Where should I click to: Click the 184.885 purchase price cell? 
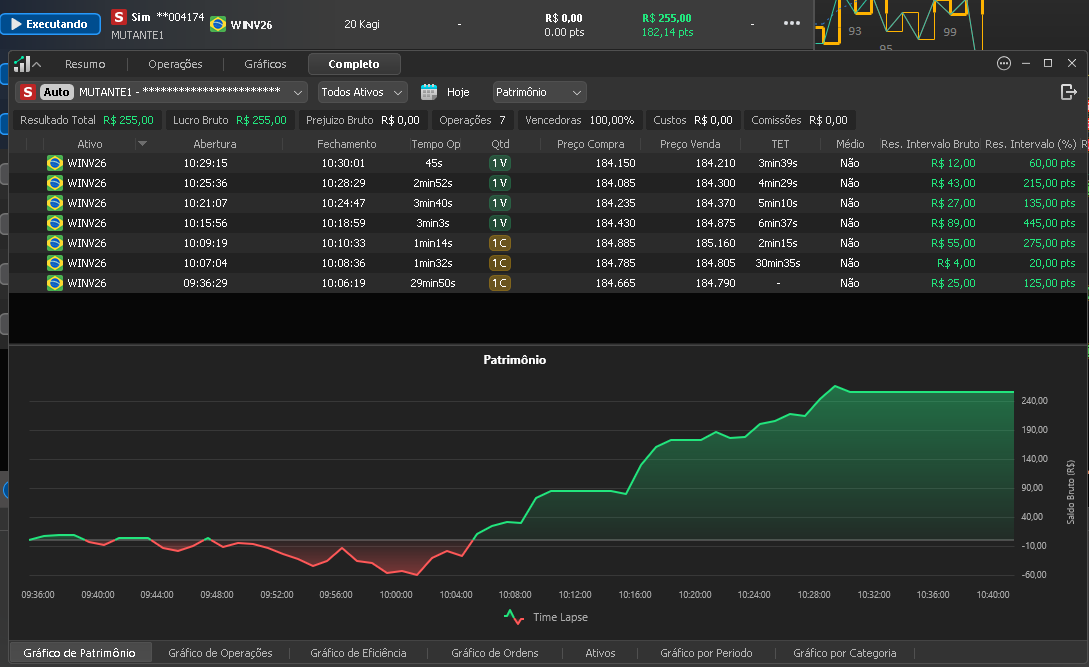tap(615, 243)
